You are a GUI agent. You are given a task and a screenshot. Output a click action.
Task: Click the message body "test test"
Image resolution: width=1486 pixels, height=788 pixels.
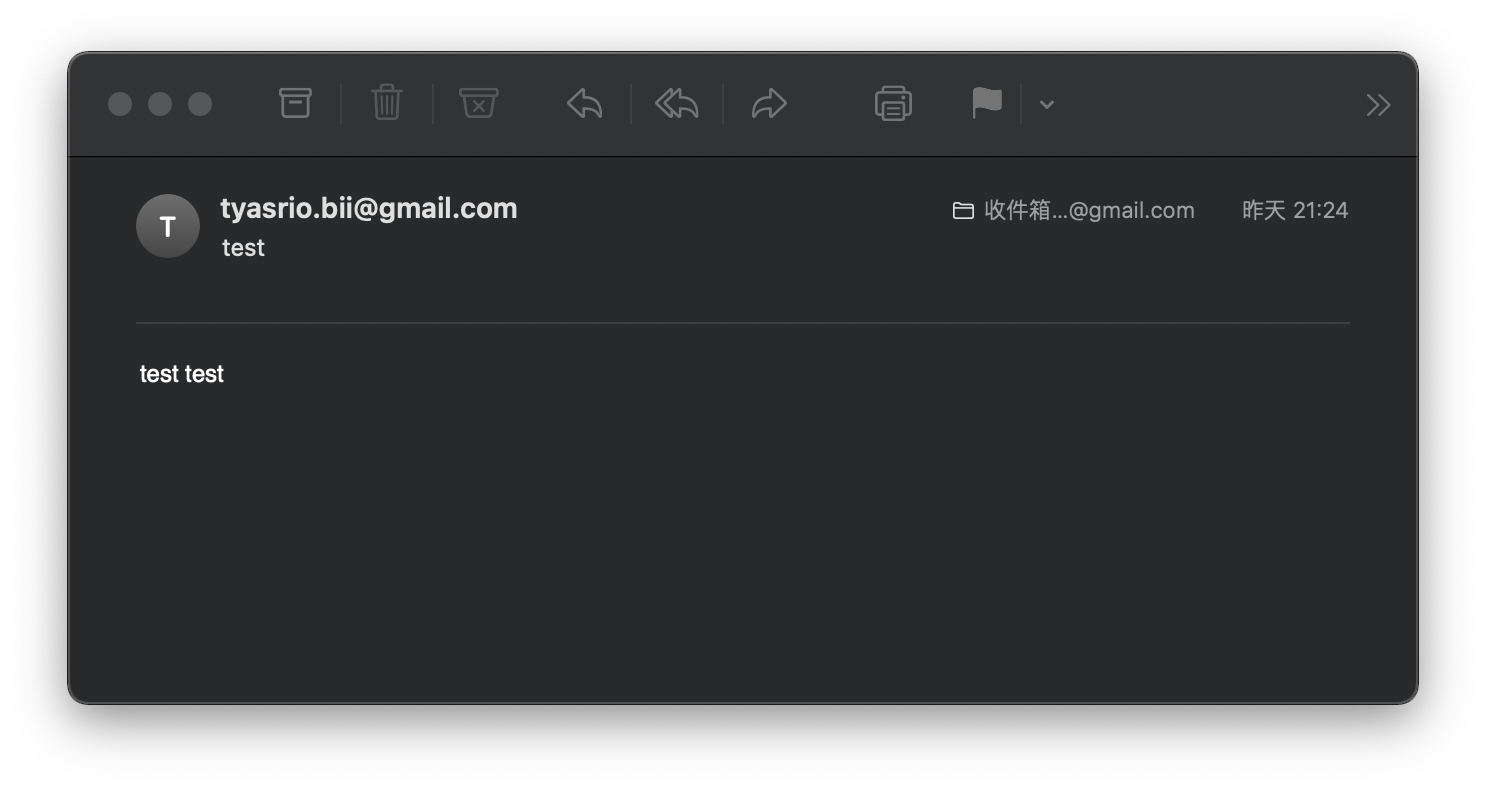(x=182, y=374)
